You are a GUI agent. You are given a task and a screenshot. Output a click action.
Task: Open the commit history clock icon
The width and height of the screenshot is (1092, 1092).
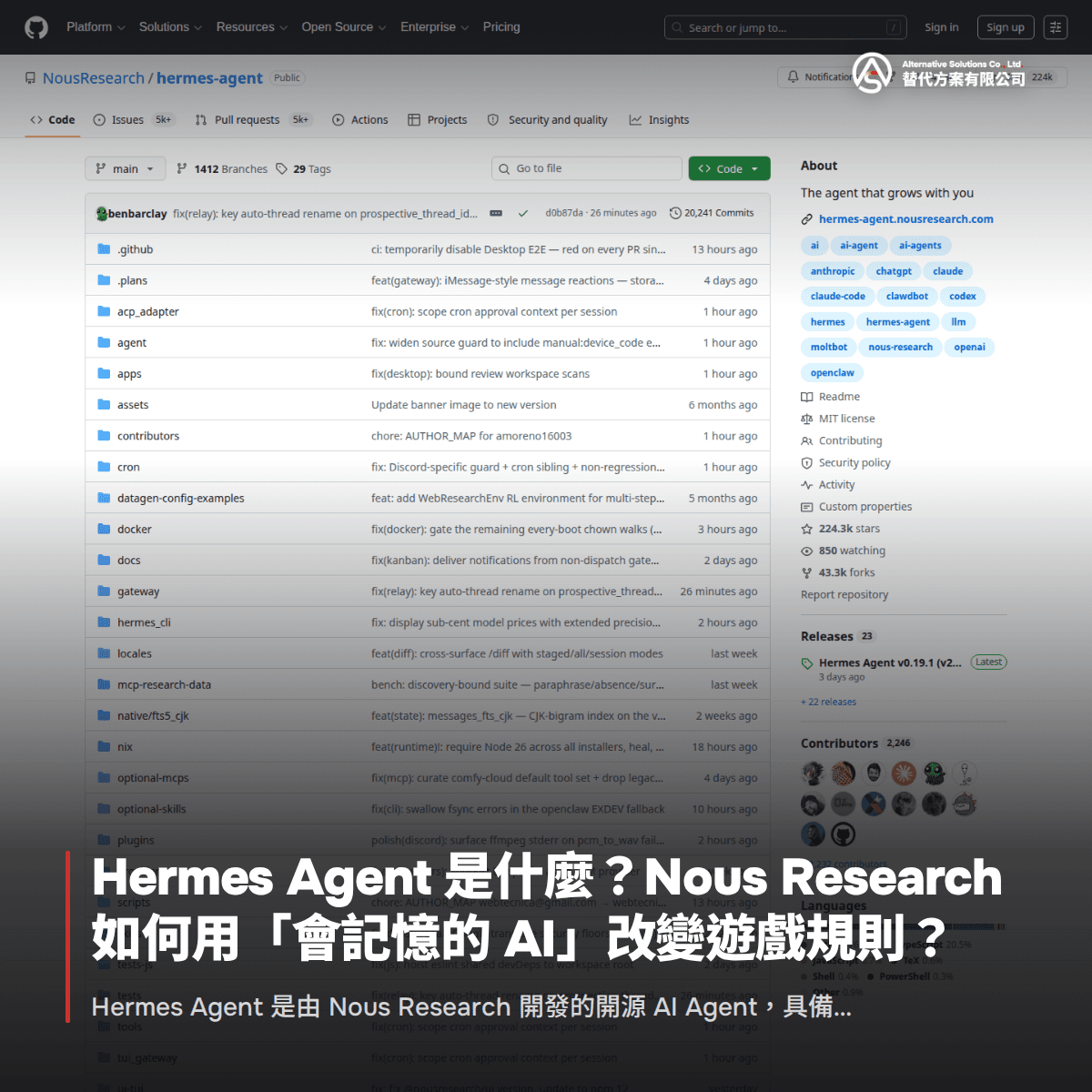coord(675,213)
